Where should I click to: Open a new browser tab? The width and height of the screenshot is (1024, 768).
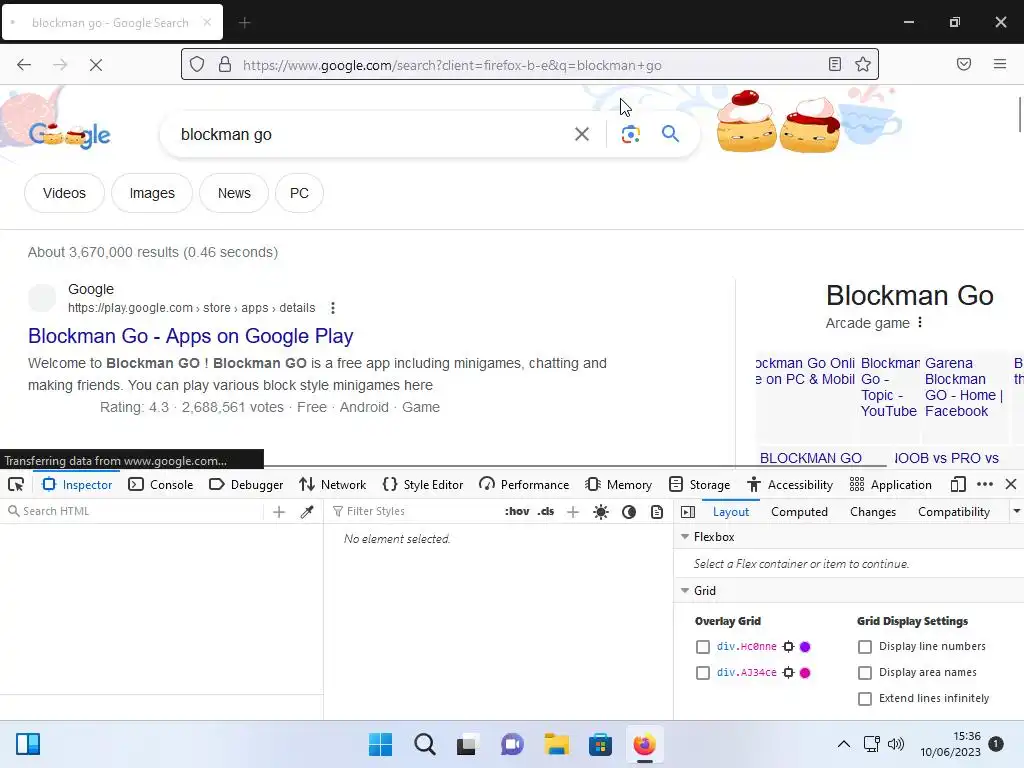[244, 23]
